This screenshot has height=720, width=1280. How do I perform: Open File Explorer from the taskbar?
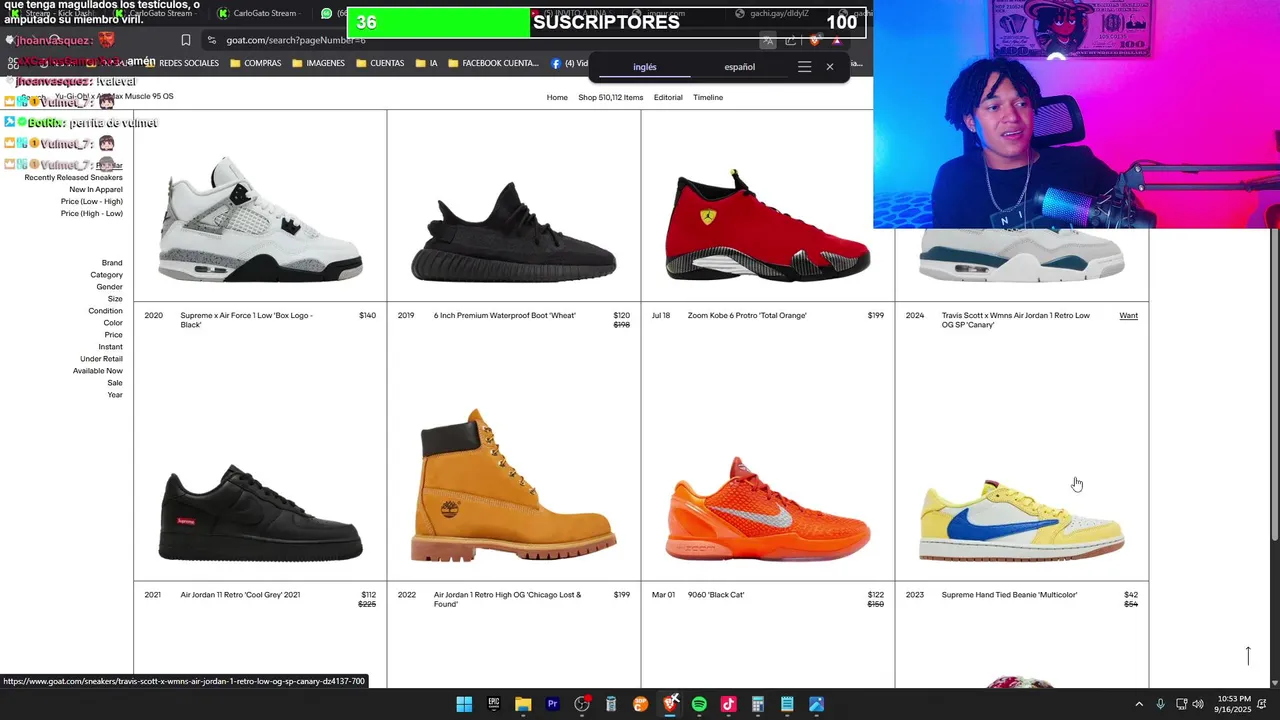pos(523,704)
